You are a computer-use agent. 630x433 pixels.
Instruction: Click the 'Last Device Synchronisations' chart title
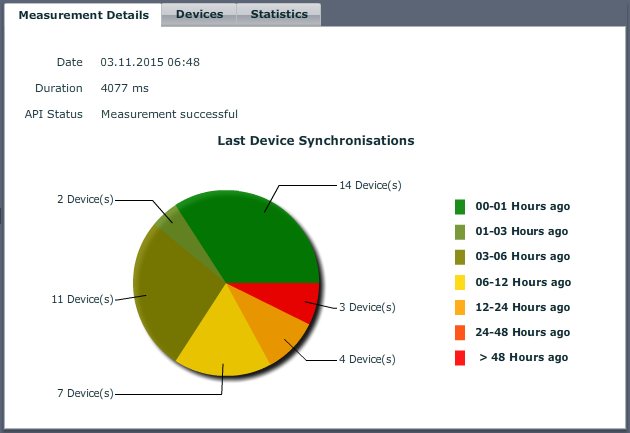coord(316,141)
